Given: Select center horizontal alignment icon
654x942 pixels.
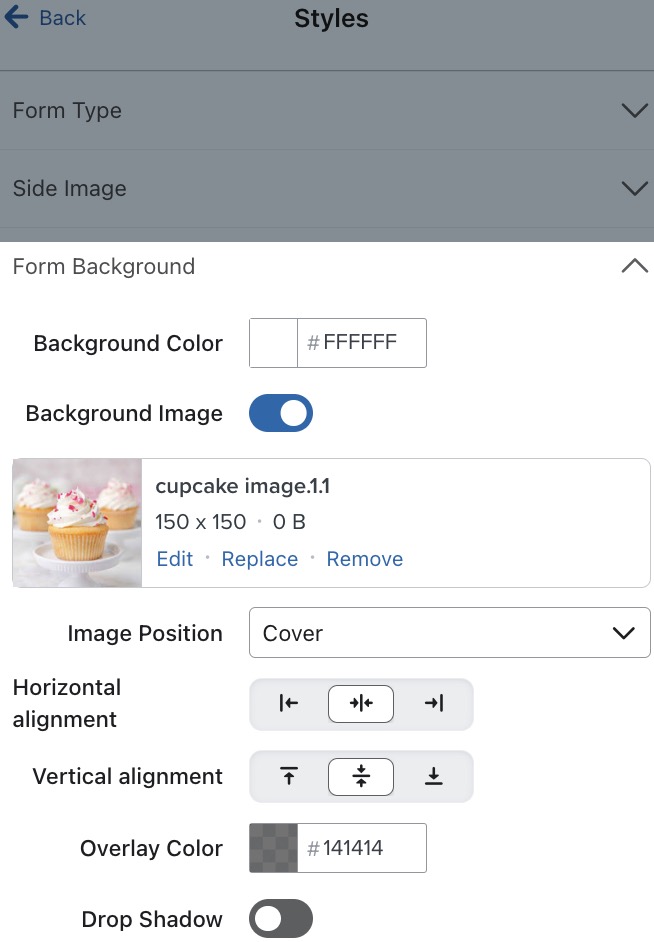Looking at the screenshot, I should [x=360, y=703].
